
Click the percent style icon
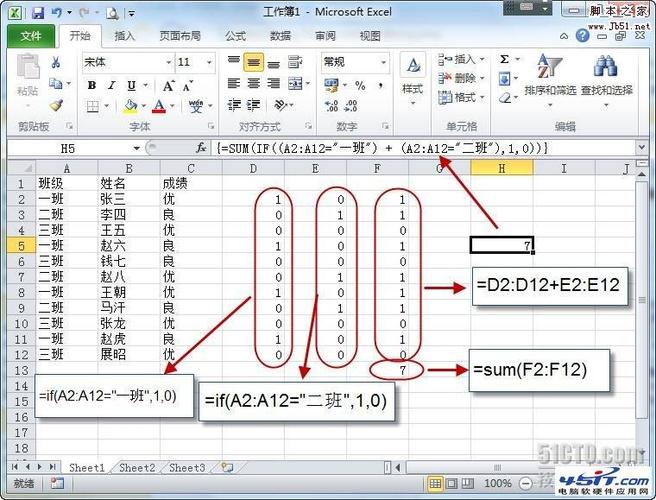click(x=360, y=85)
